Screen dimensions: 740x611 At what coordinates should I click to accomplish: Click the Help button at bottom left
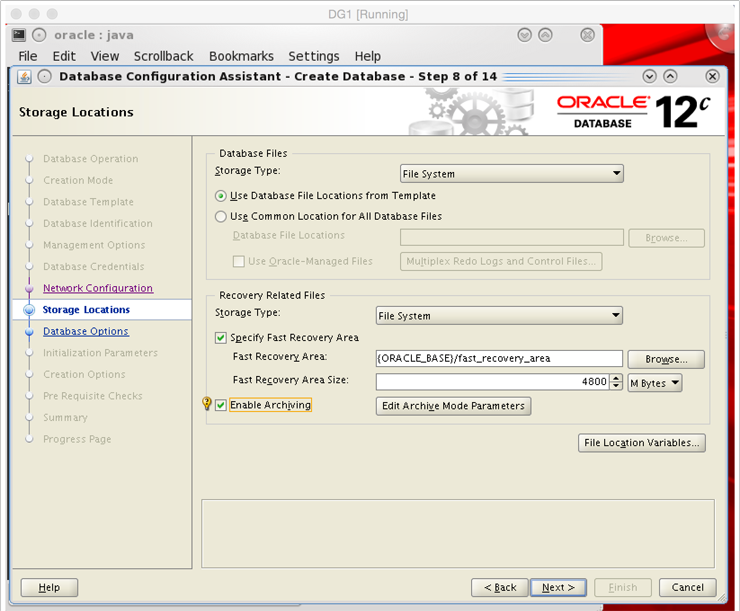[49, 587]
